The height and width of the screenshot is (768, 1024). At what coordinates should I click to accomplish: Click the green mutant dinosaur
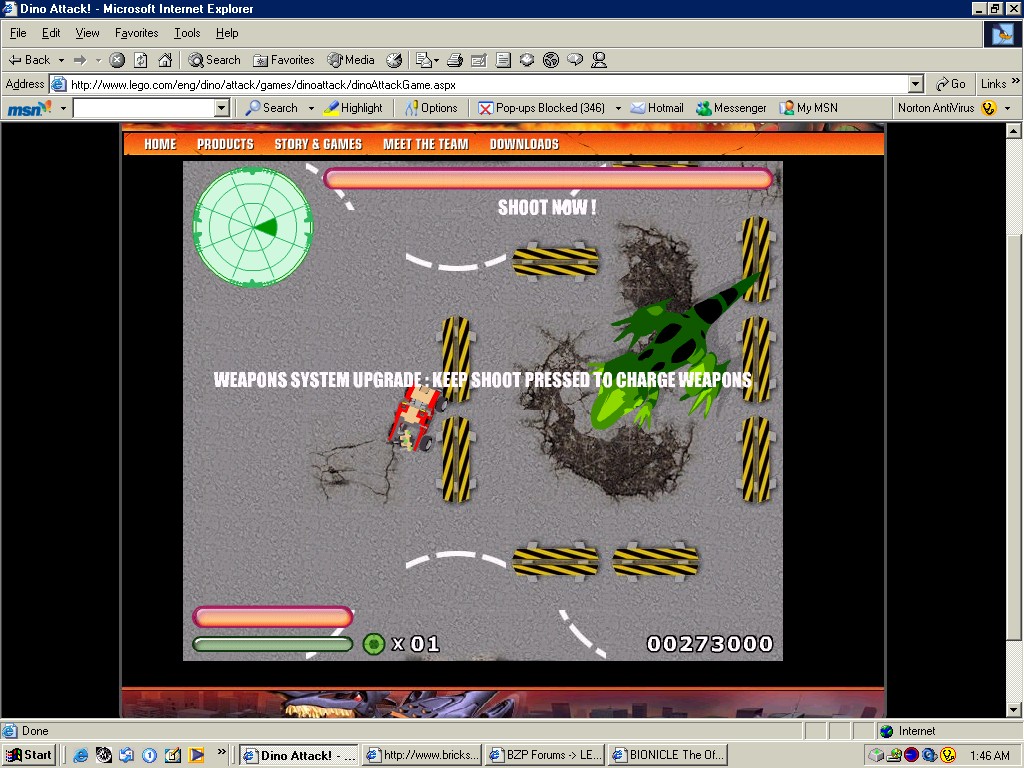click(666, 353)
